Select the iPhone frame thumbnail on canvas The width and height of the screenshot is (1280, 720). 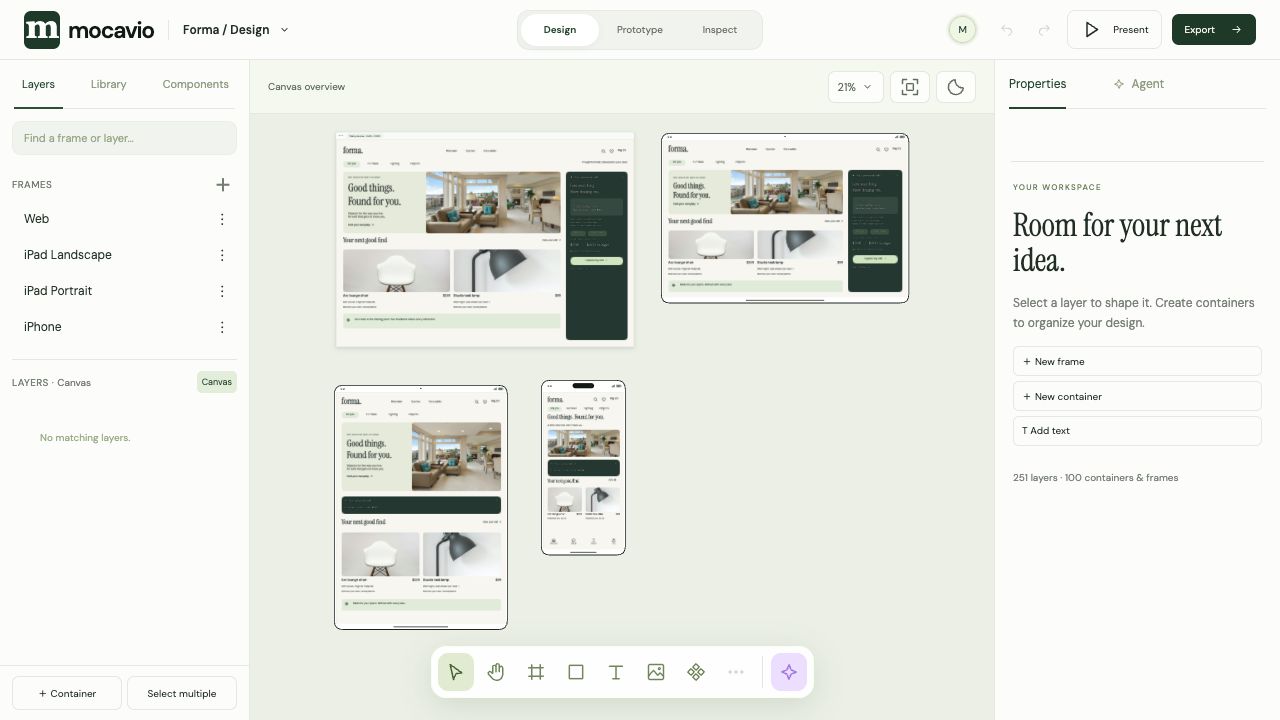click(x=583, y=467)
